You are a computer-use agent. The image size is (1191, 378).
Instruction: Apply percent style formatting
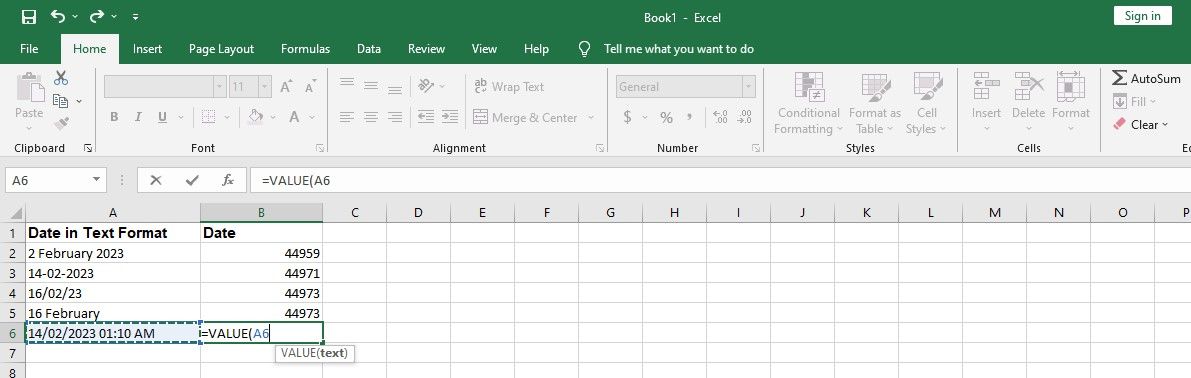[666, 117]
